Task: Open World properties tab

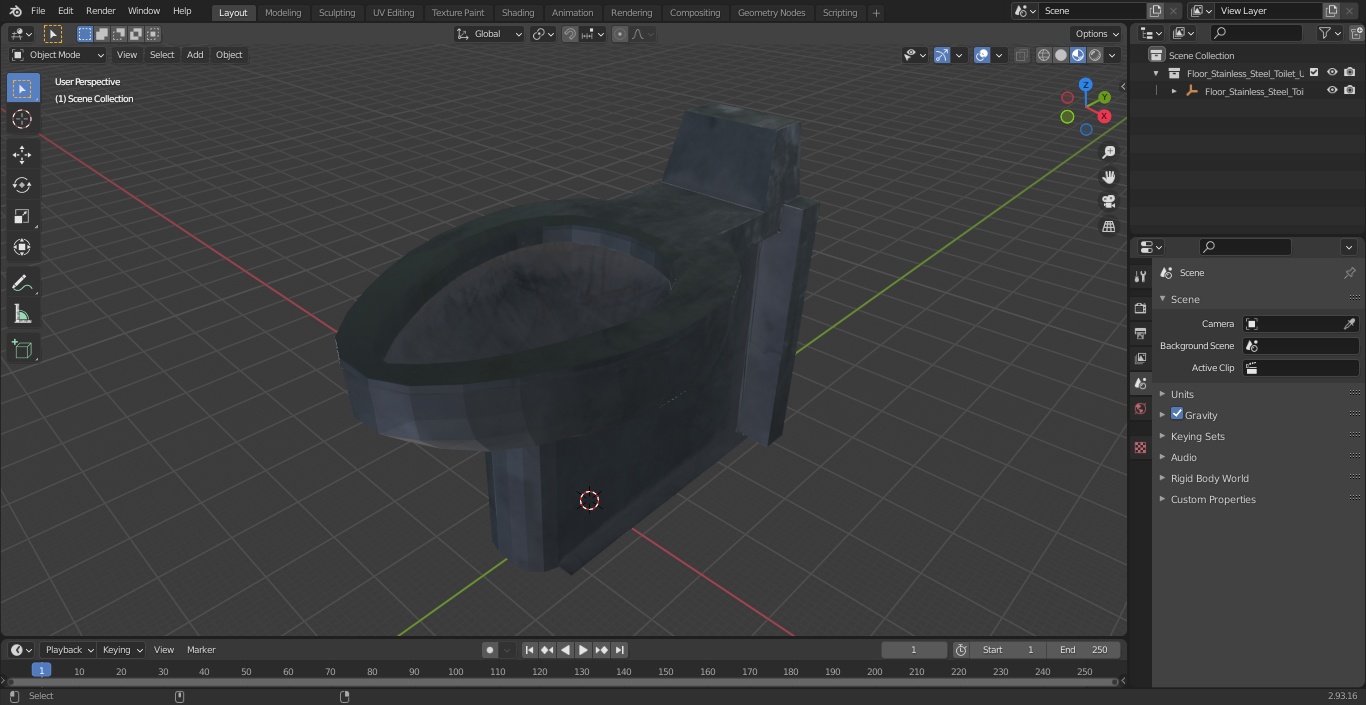Action: 1140,408
